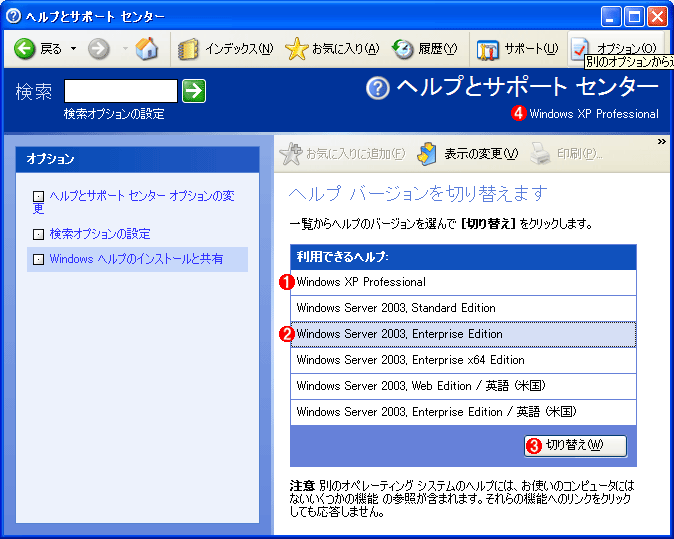Click the grey Forward arrow icon
The height and width of the screenshot is (539, 674).
click(x=98, y=49)
